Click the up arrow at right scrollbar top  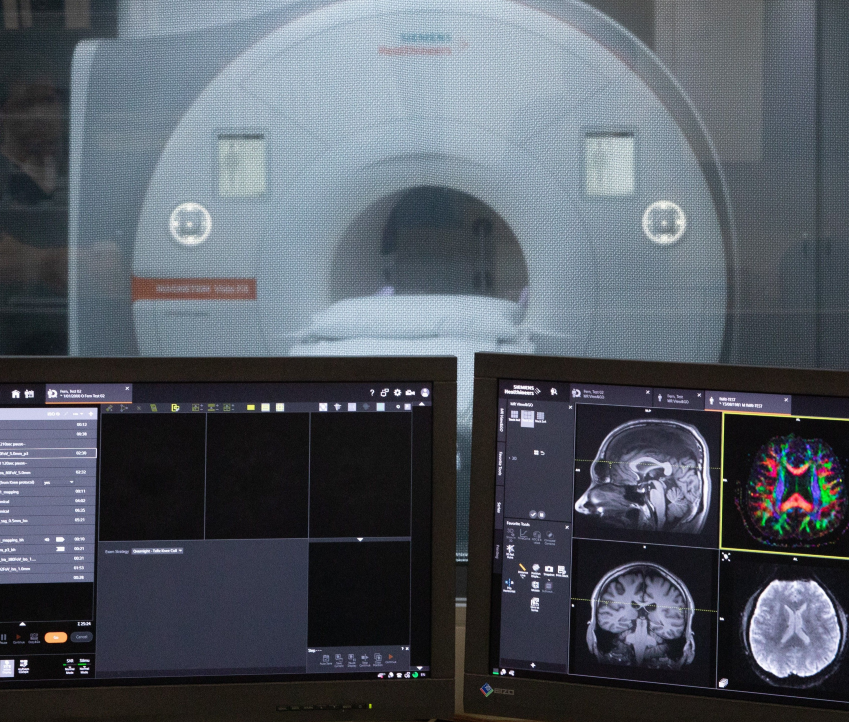[422, 404]
